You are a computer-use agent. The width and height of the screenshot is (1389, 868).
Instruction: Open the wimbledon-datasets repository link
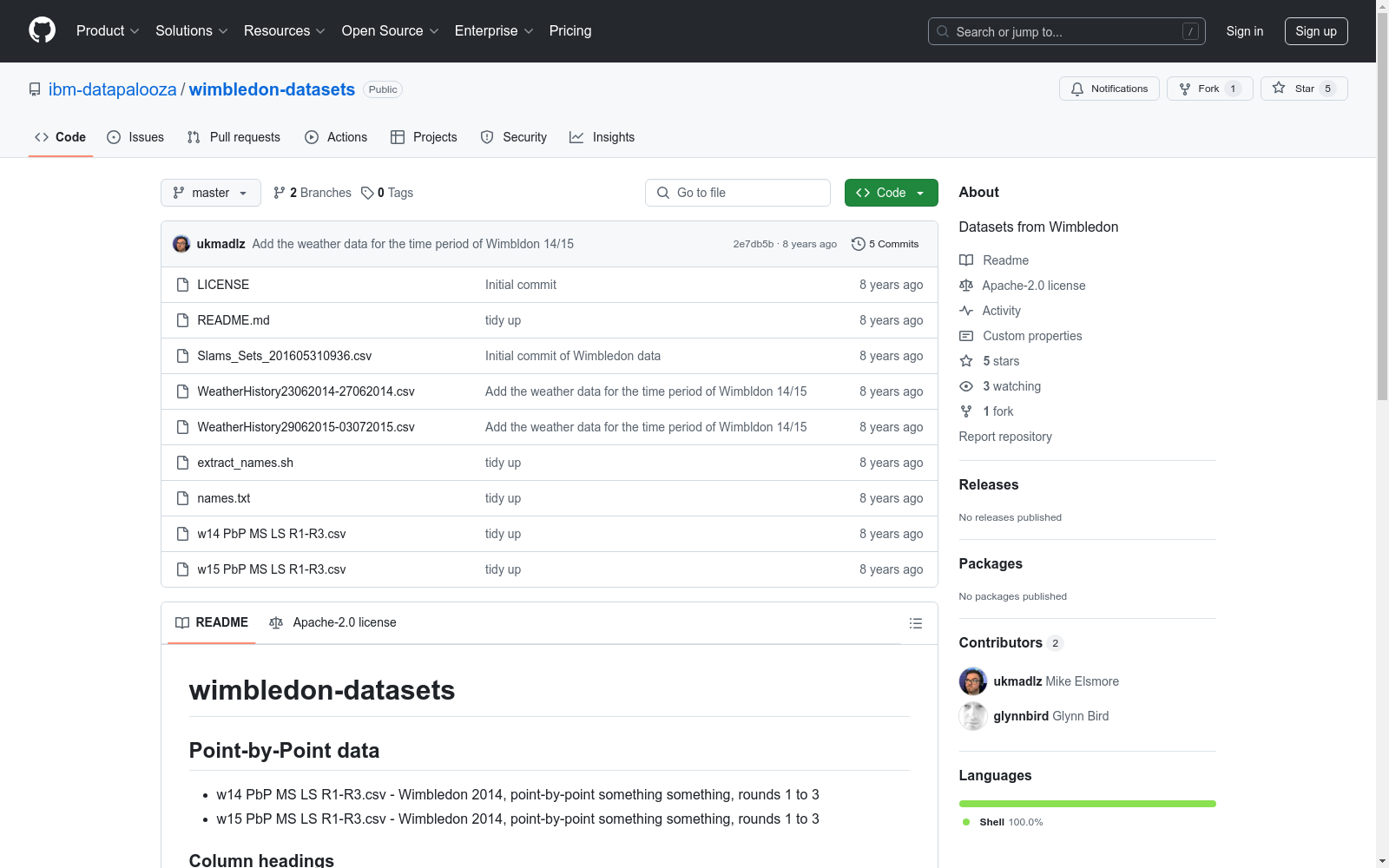coord(272,89)
